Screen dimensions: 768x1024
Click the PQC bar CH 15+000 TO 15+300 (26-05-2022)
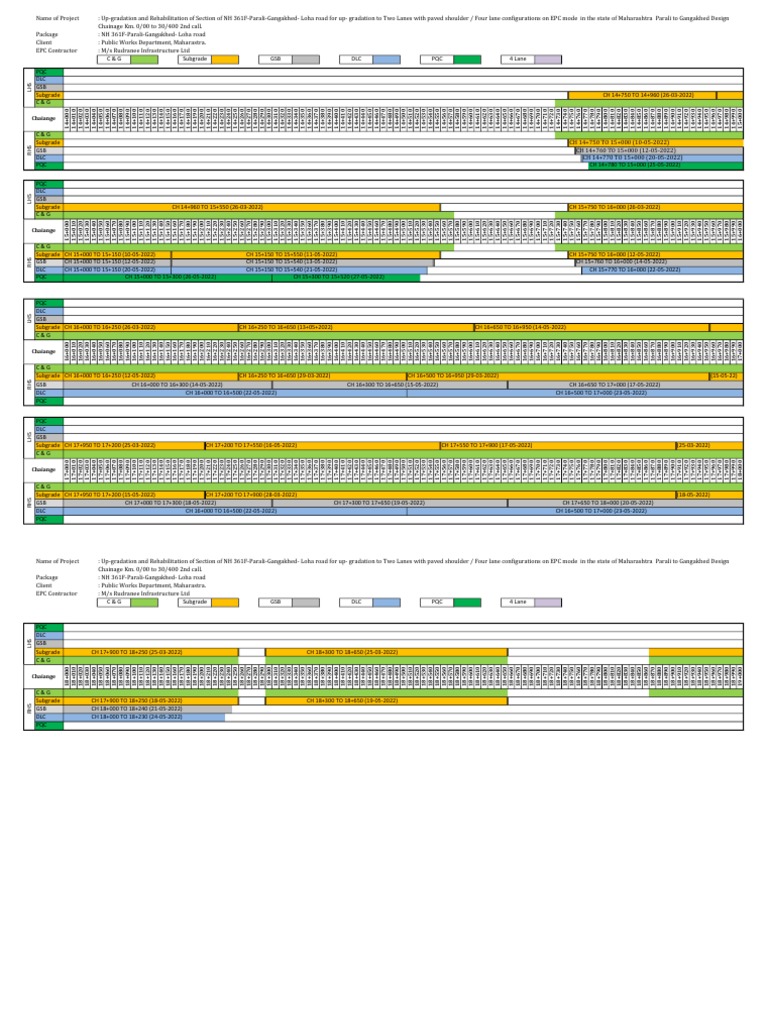(167, 277)
